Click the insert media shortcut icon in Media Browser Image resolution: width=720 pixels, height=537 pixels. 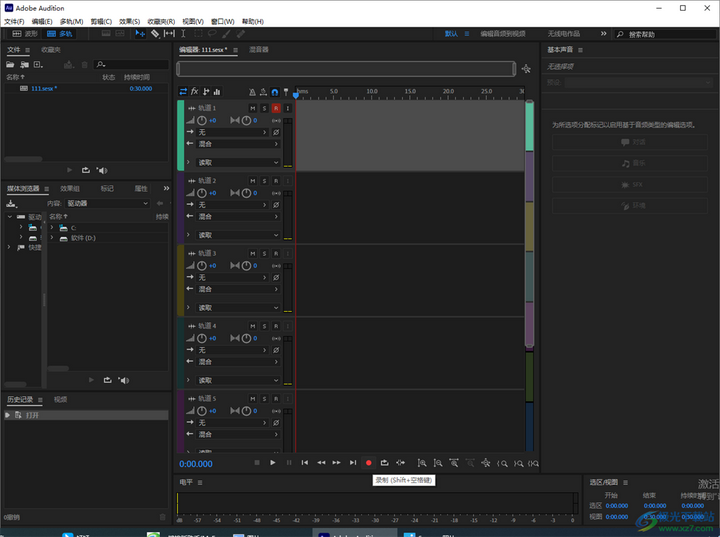click(x=11, y=203)
